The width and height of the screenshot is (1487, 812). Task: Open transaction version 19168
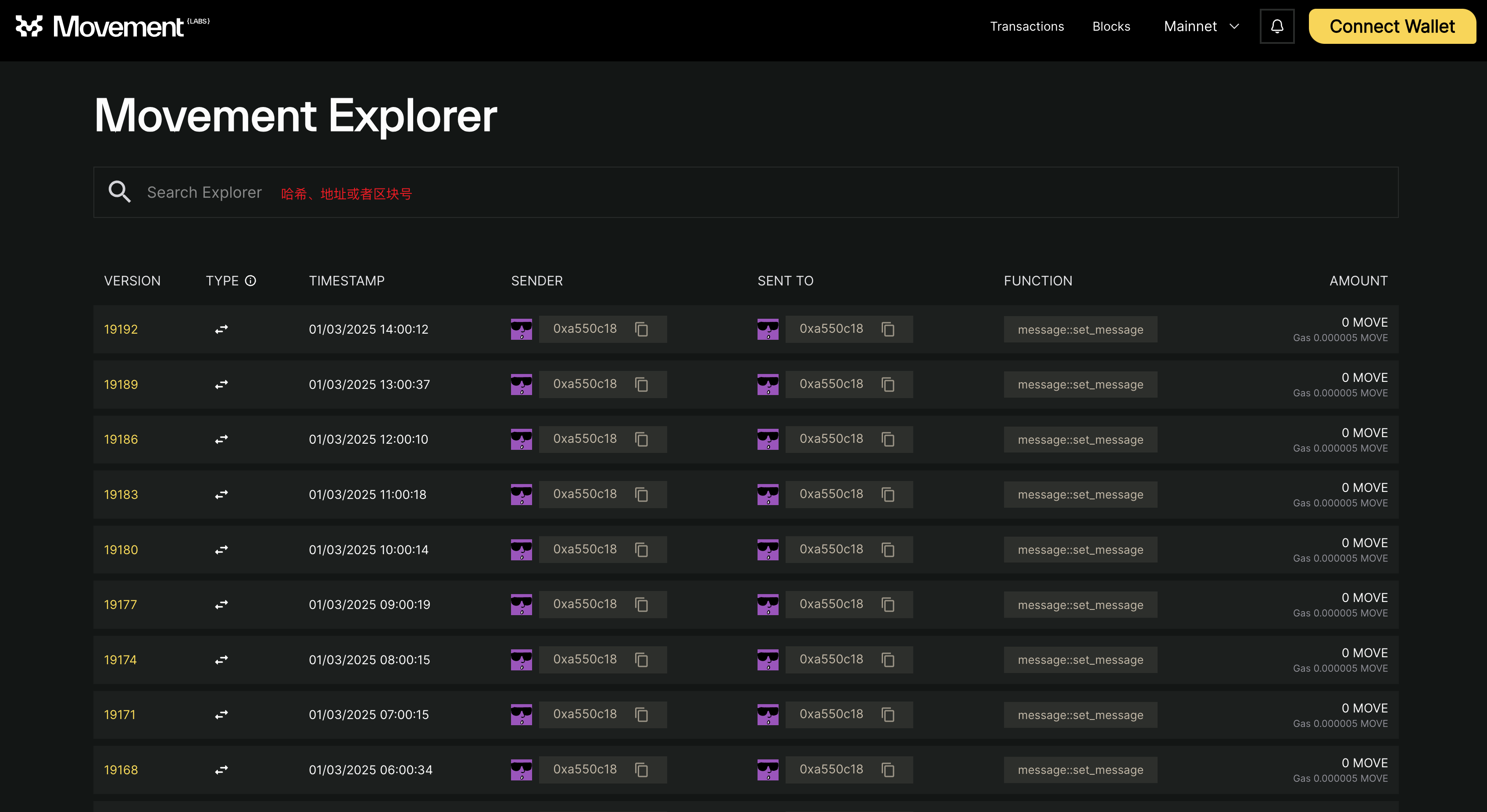pyautogui.click(x=121, y=770)
